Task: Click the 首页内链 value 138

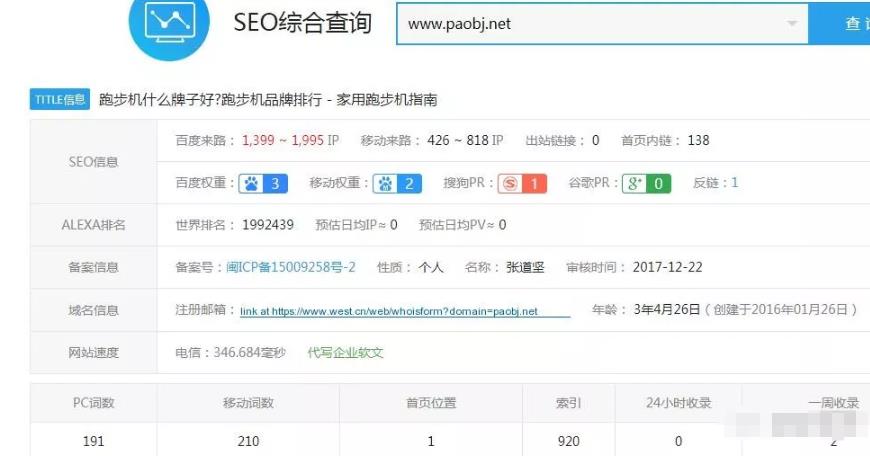Action: (698, 140)
